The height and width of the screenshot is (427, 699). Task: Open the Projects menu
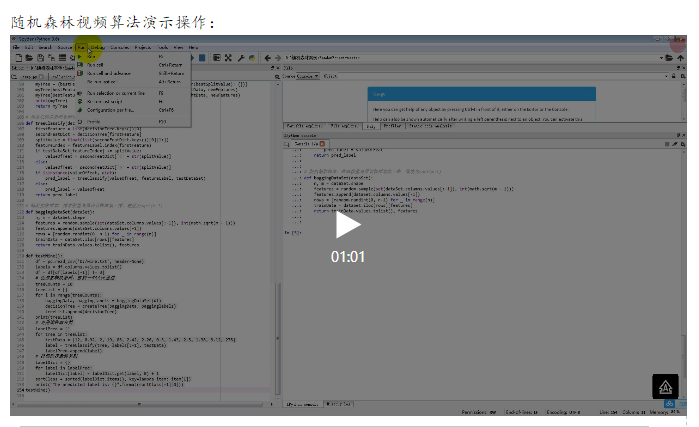coord(143,47)
